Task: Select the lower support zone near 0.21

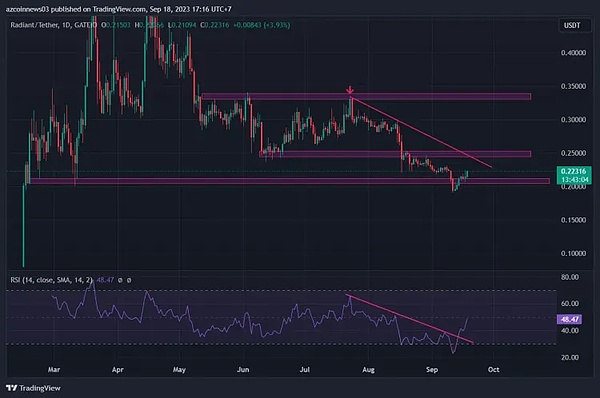Action: pos(290,181)
